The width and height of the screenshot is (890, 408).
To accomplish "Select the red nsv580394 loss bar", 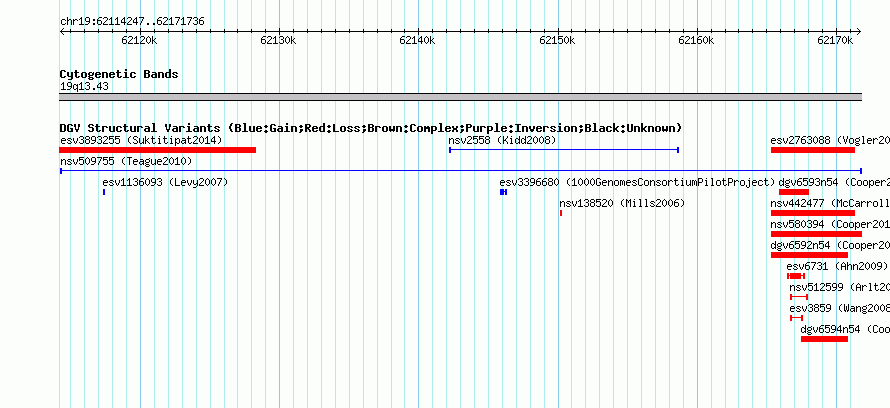I will pos(816,234).
